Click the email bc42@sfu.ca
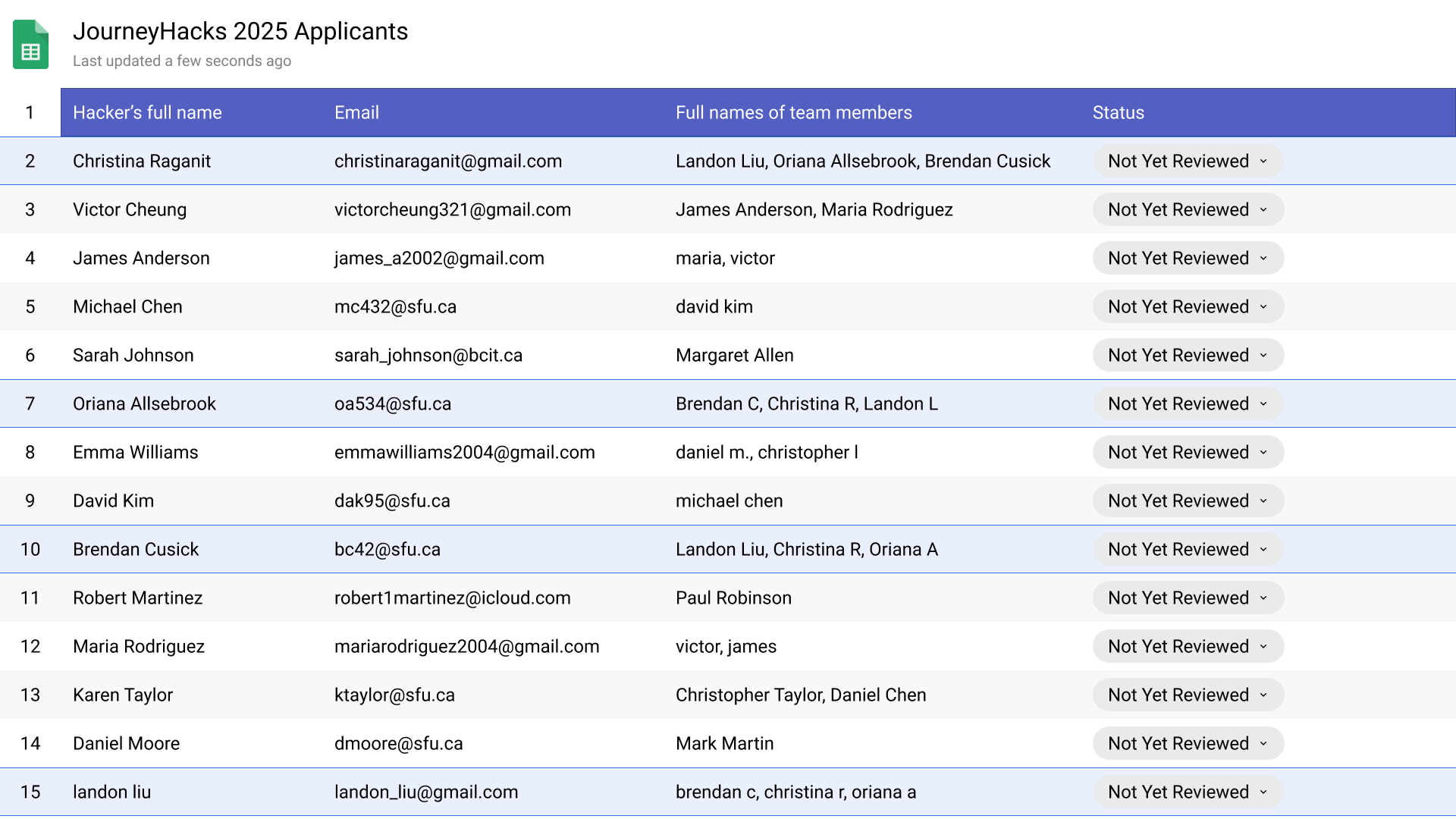This screenshot has width=1456, height=819. (388, 549)
